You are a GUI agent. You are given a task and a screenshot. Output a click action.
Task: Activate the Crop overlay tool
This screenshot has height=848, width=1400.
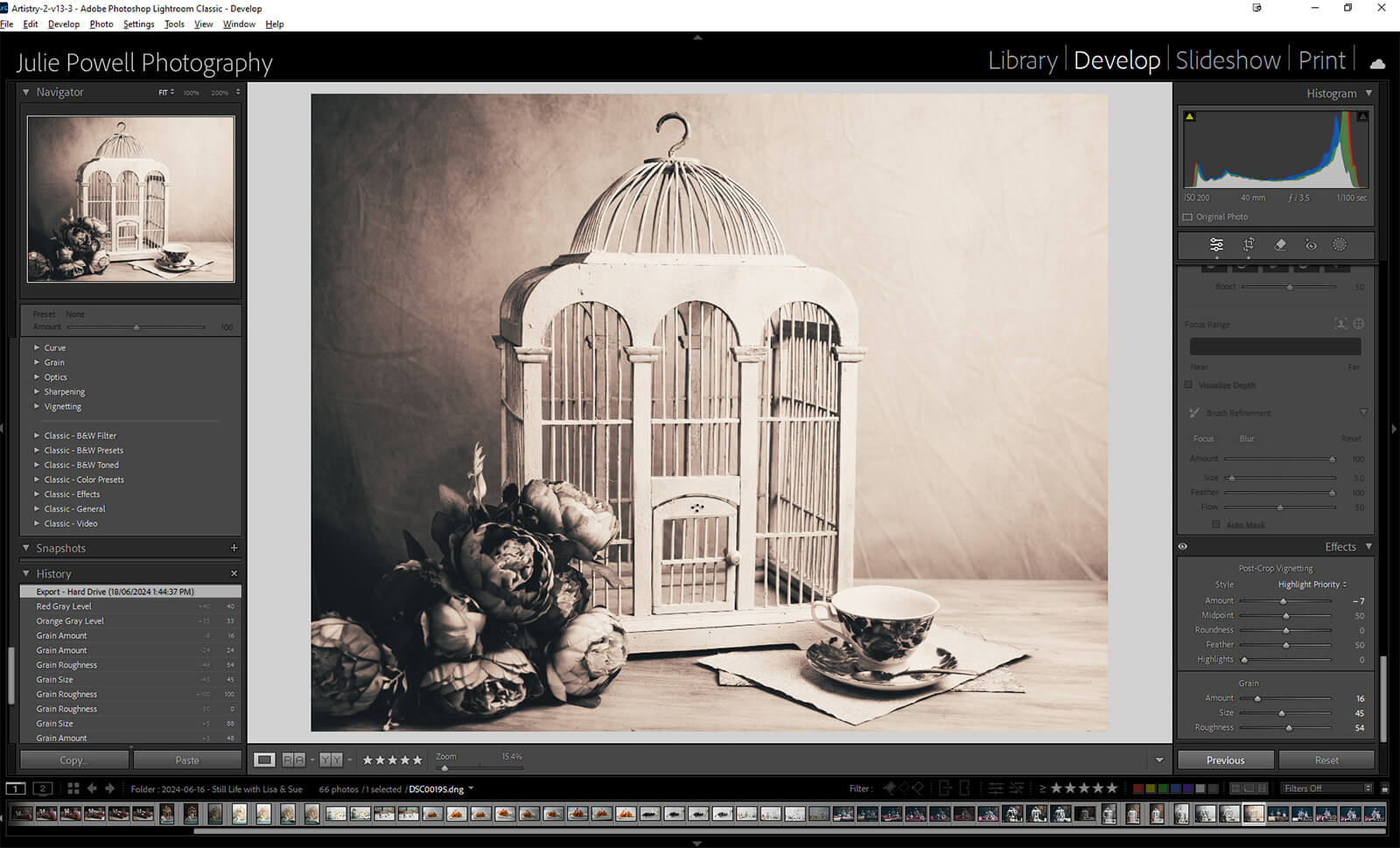click(1249, 245)
